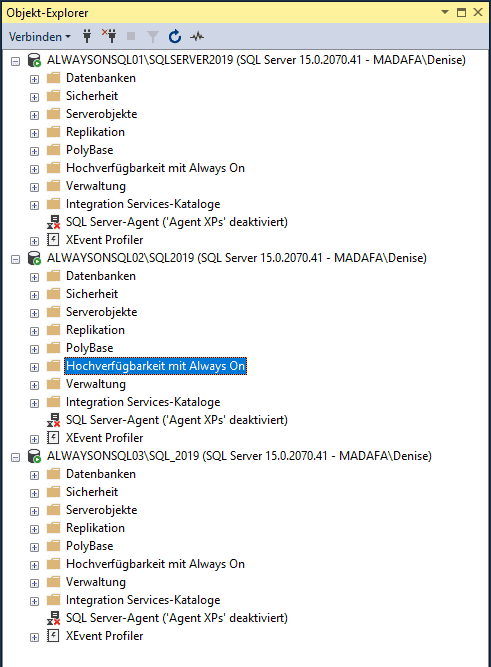Click XEvent Profiler icon under ALWAYSONSQL03
This screenshot has height=667, width=491.
click(53, 636)
